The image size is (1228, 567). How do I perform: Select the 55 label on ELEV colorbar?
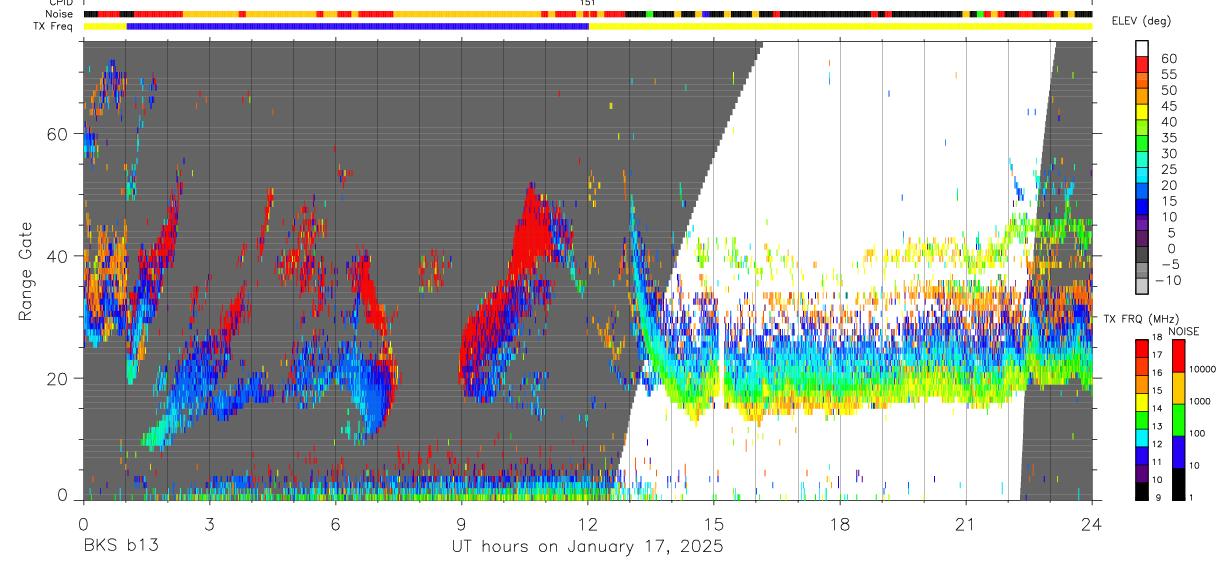1168,74
